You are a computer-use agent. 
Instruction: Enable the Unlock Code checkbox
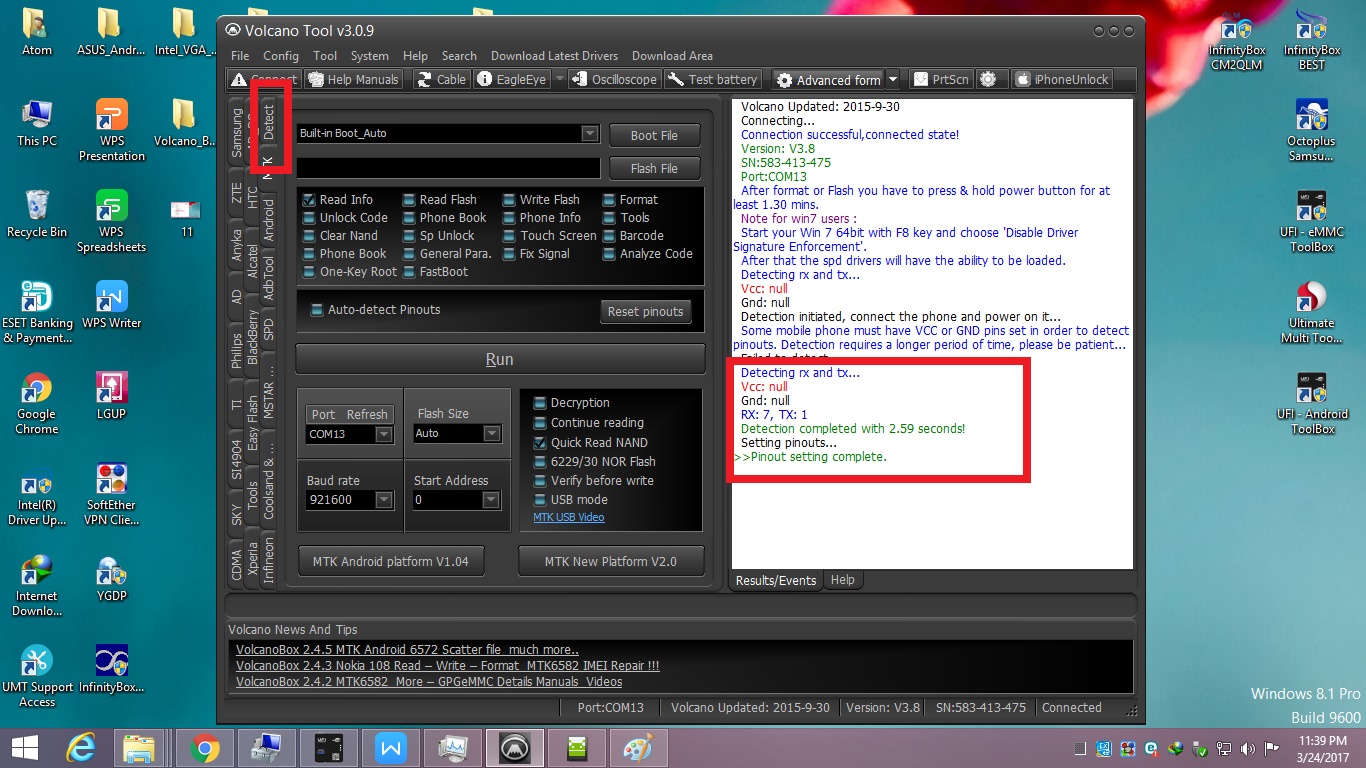coord(309,218)
